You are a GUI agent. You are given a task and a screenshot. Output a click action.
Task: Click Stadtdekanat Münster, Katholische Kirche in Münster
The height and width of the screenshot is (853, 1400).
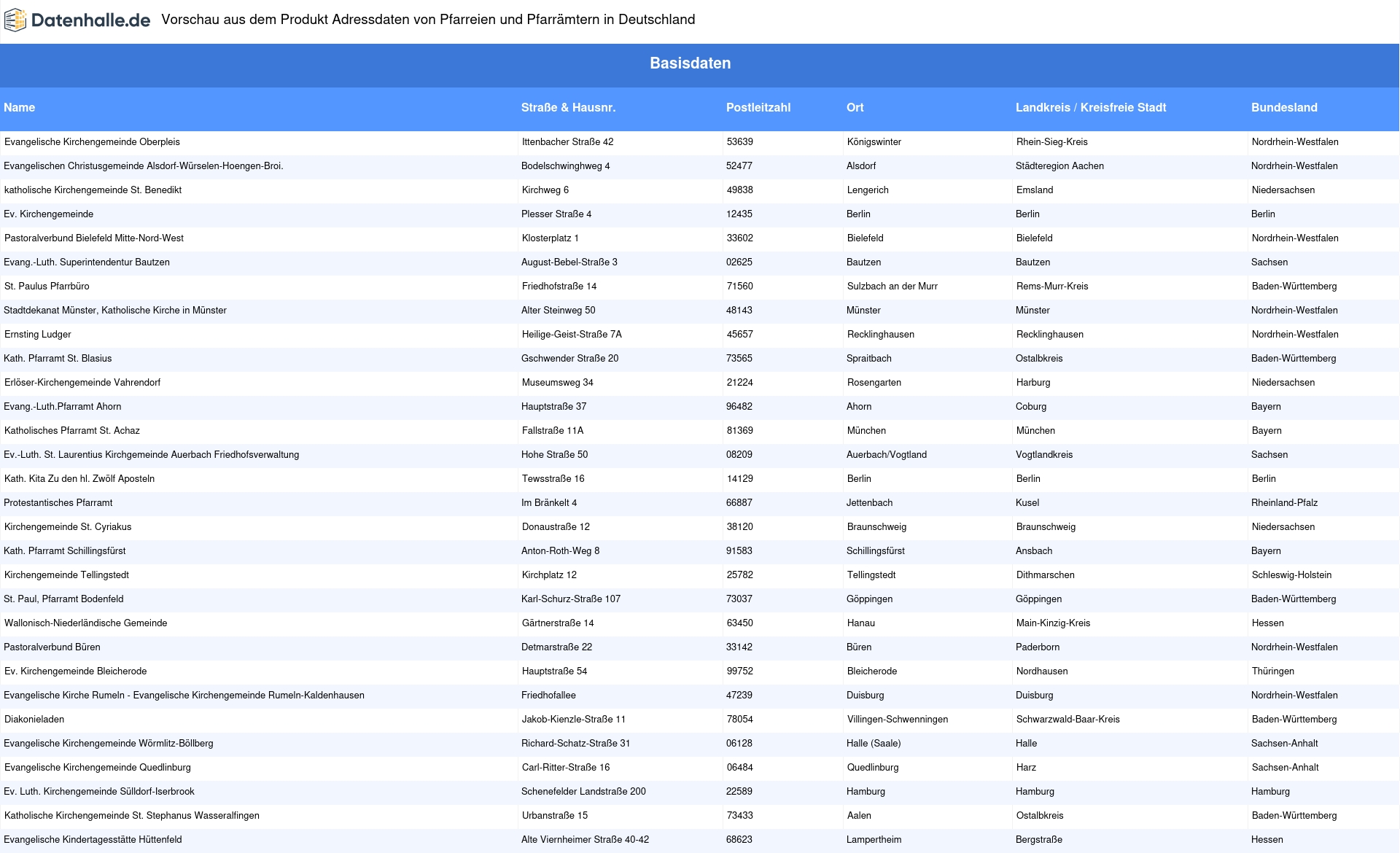pyautogui.click(x=115, y=311)
